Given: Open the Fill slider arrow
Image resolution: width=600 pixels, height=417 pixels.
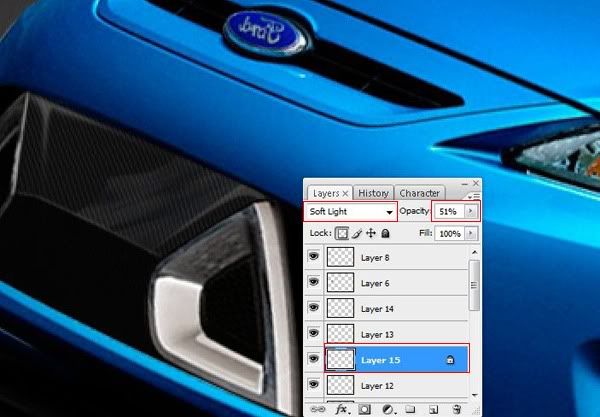Looking at the screenshot, I should pos(471,233).
